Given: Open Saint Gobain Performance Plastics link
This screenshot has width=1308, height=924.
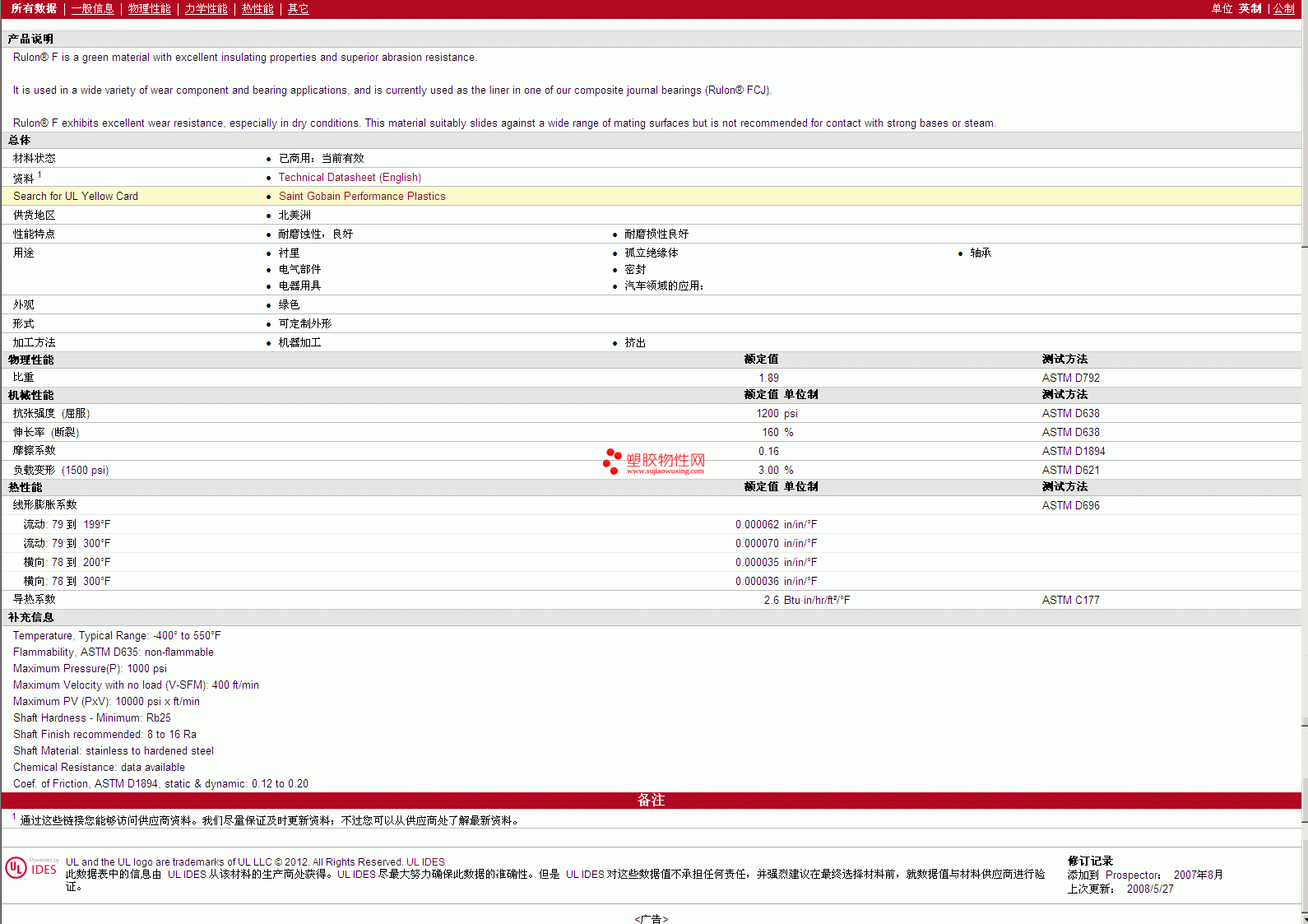Looking at the screenshot, I should tap(362, 196).
